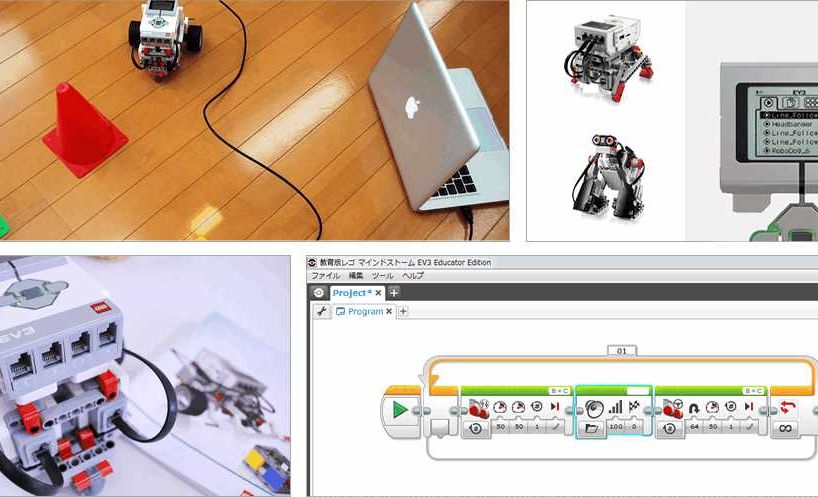This screenshot has width=818, height=497.
Task: Click the volume bars icon in Sound block
Action: [x=616, y=407]
